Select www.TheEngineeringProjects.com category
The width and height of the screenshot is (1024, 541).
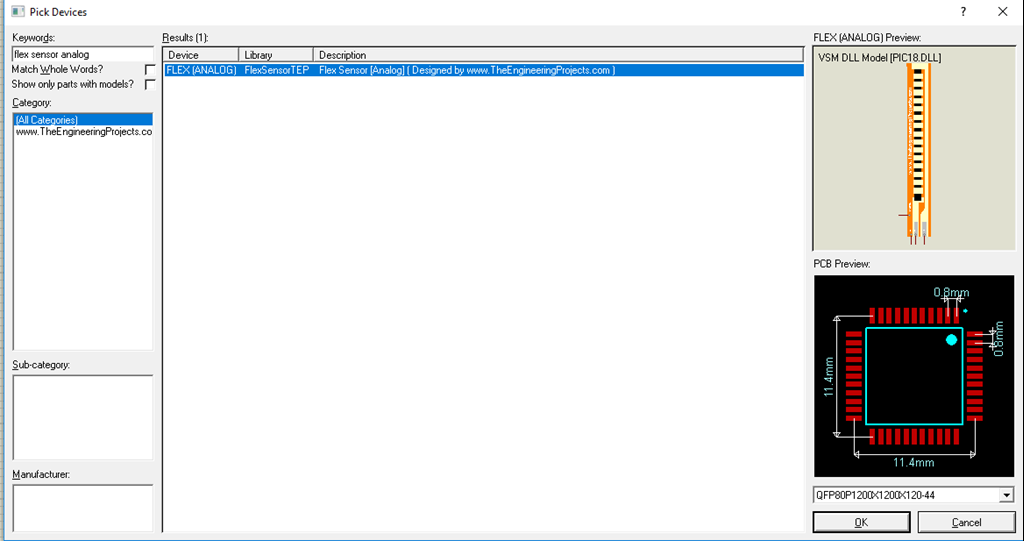[82, 132]
